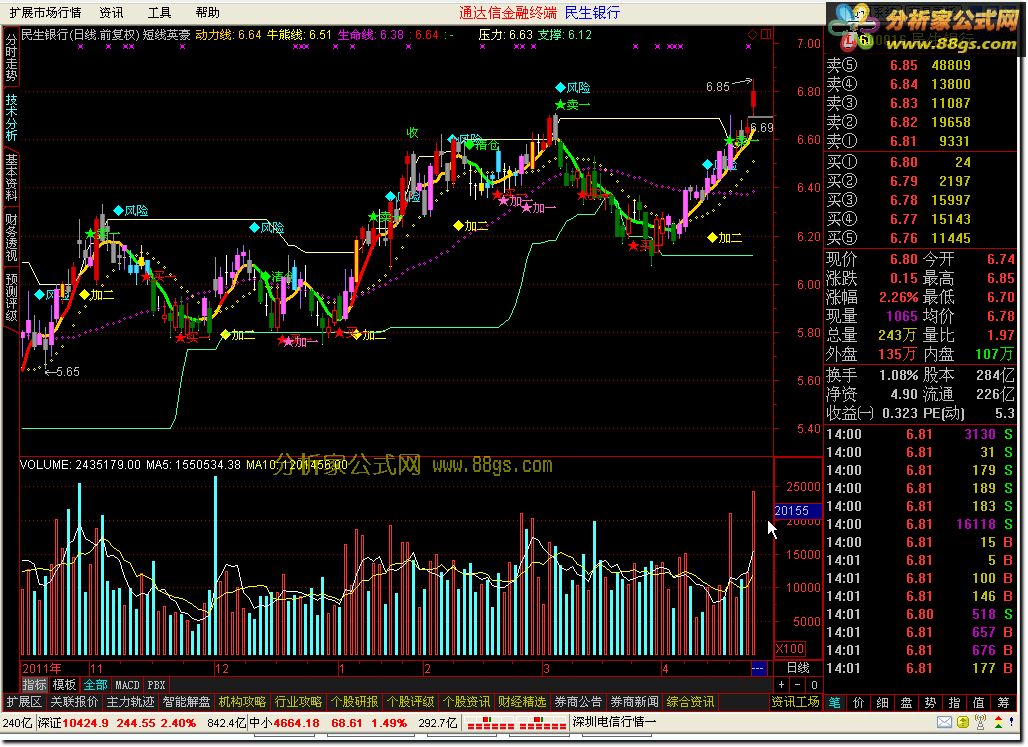Click the minus zoom button beside 日线
The width and height of the screenshot is (1028, 747).
click(x=797, y=685)
